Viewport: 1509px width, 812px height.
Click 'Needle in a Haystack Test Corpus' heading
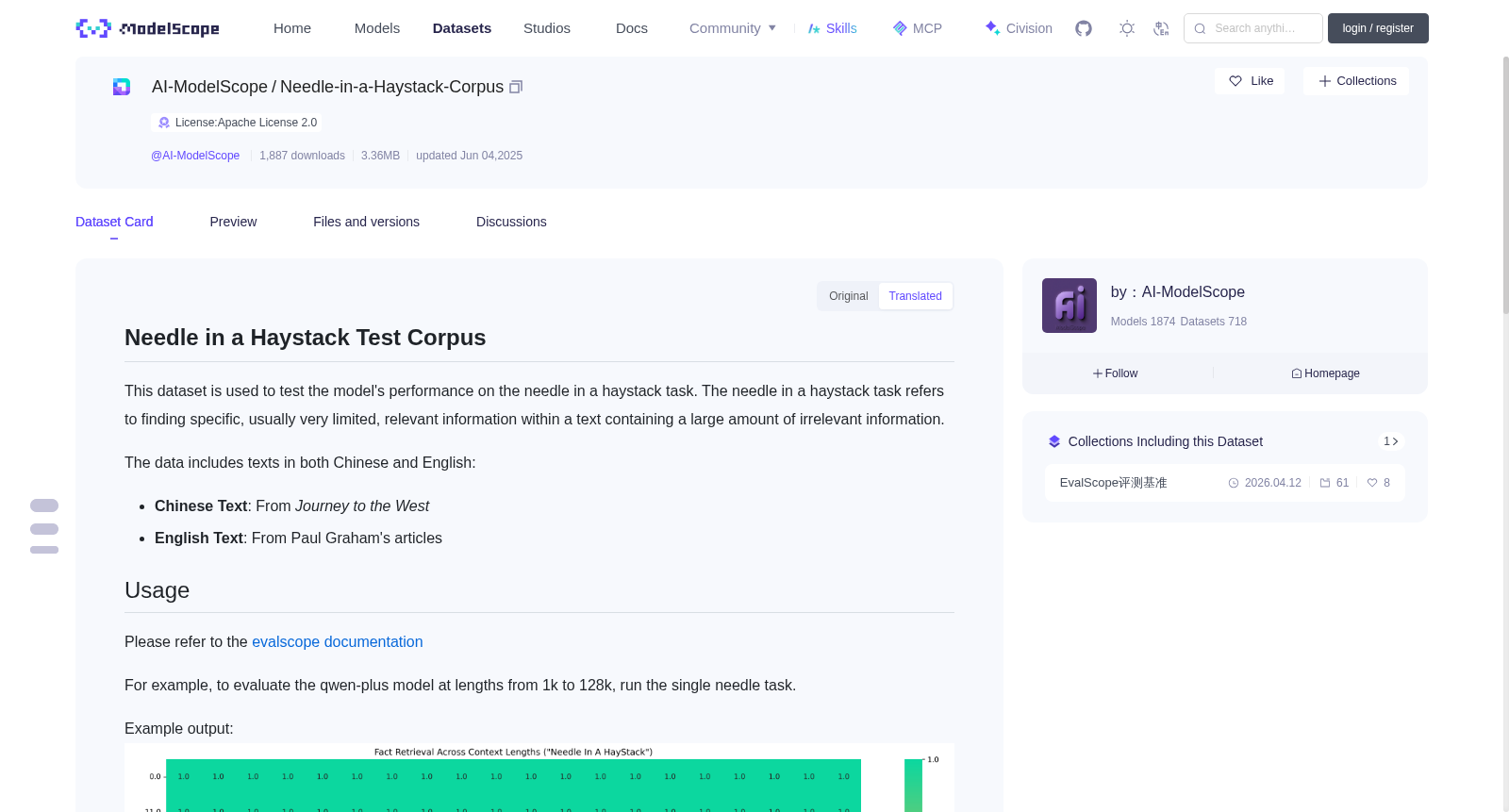click(305, 338)
